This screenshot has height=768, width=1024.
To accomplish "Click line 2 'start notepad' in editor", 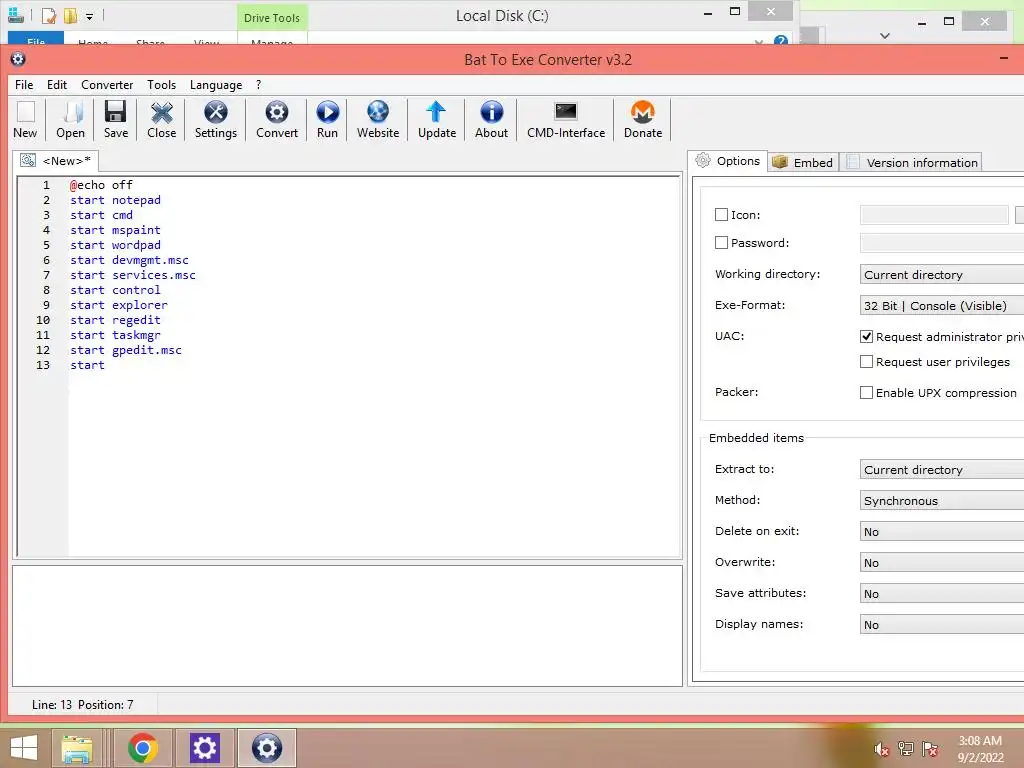I will [116, 200].
